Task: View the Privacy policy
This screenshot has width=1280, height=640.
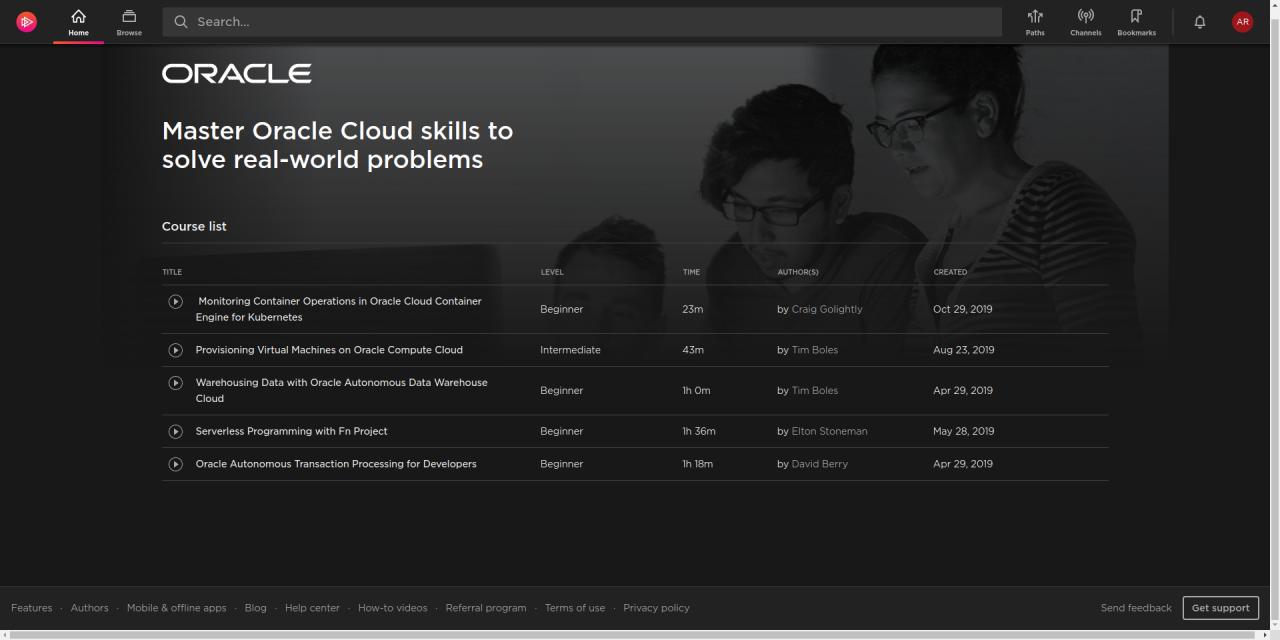Action: pos(656,607)
